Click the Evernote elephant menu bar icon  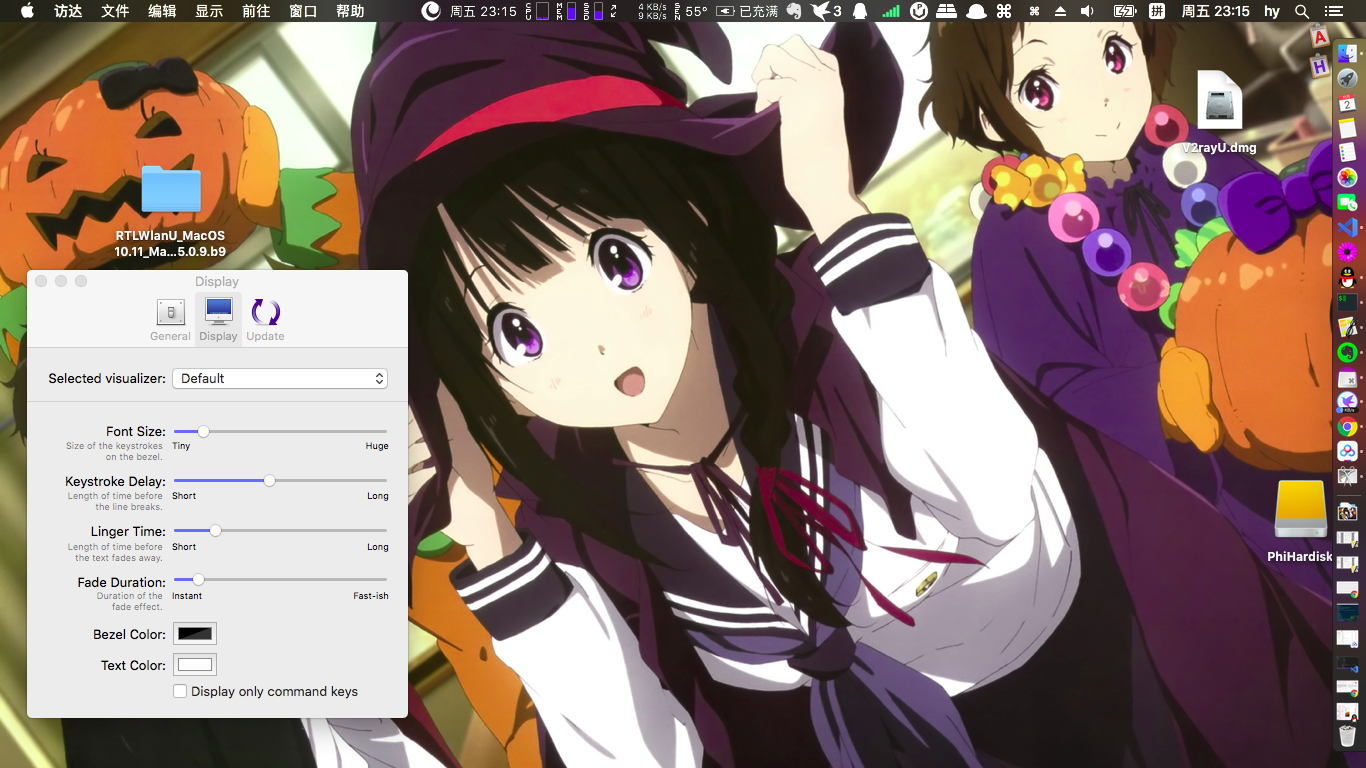(x=795, y=11)
